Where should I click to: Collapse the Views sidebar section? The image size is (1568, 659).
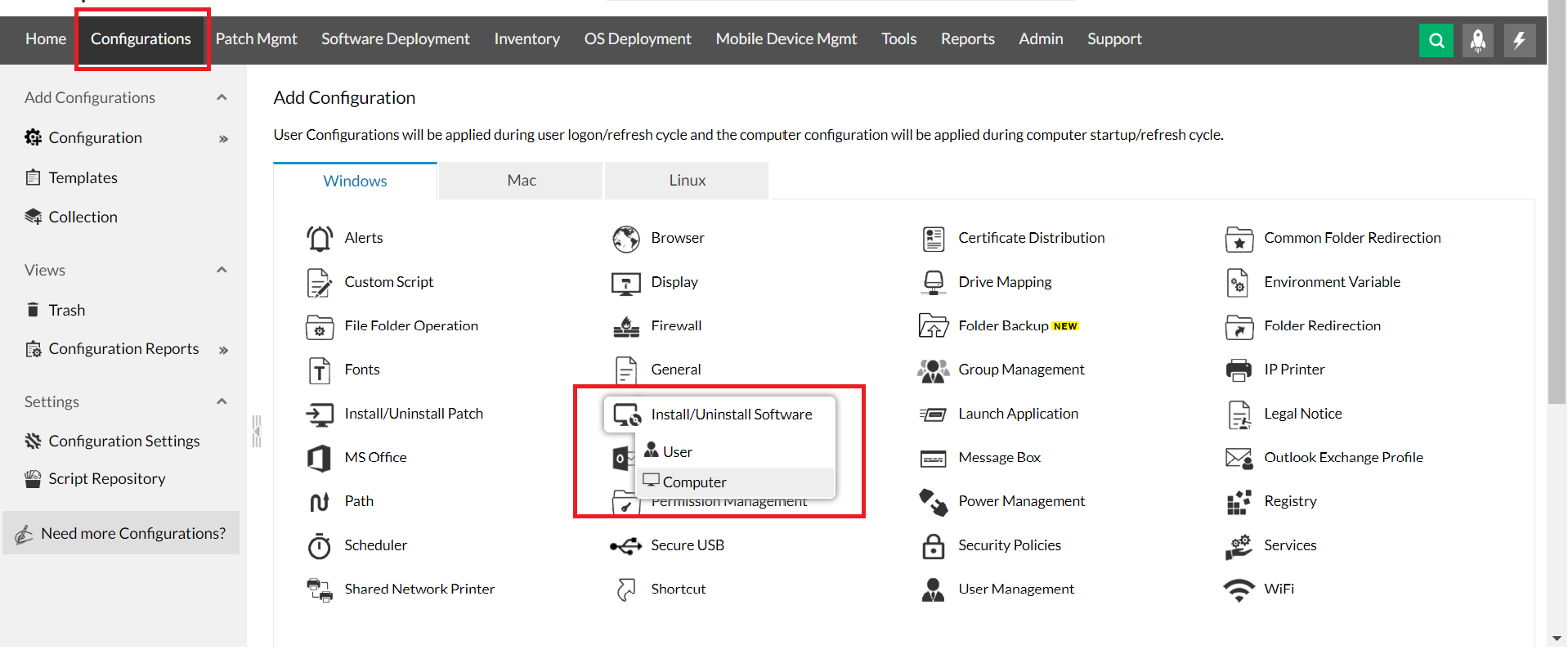click(x=222, y=270)
